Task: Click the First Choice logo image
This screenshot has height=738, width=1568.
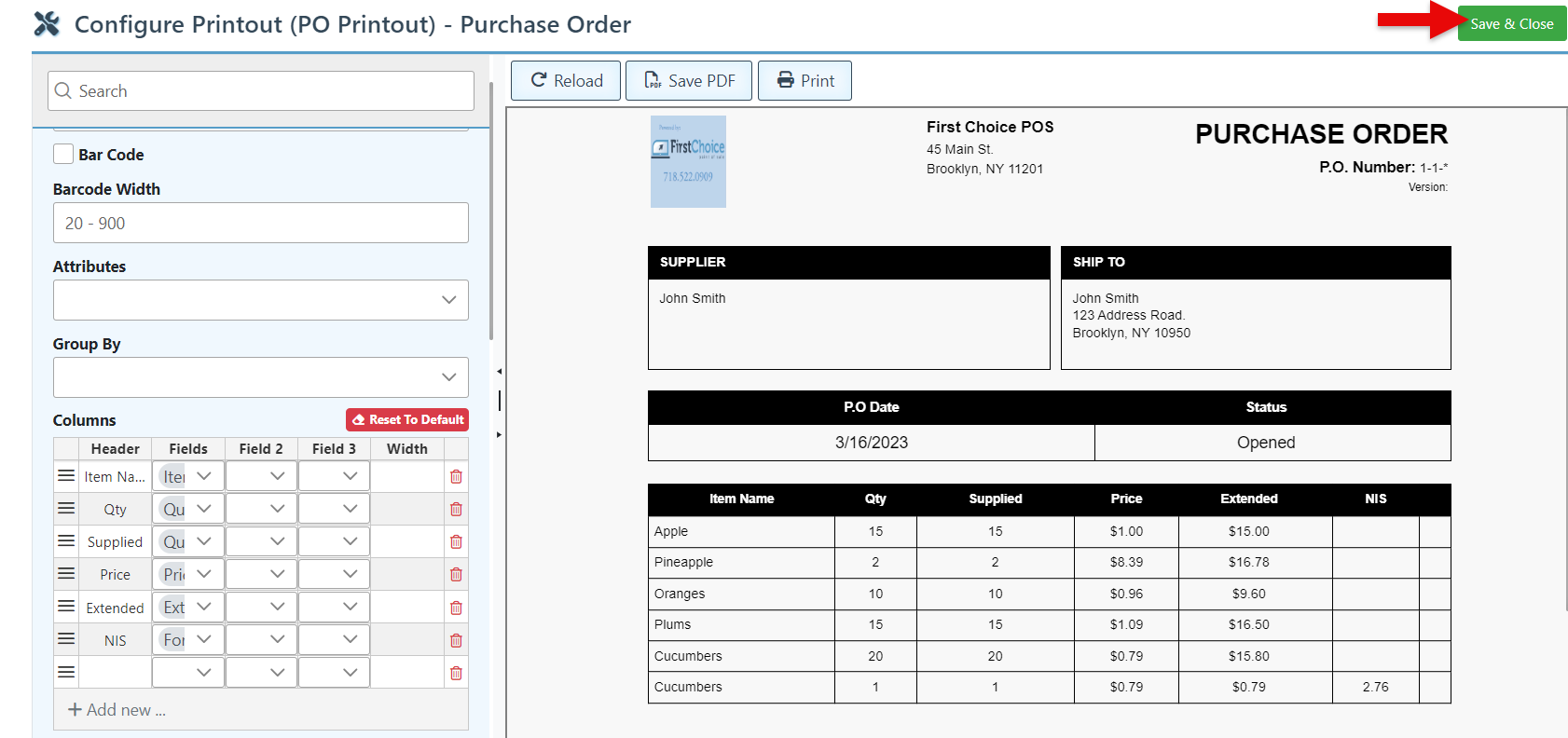Action: pos(688,161)
